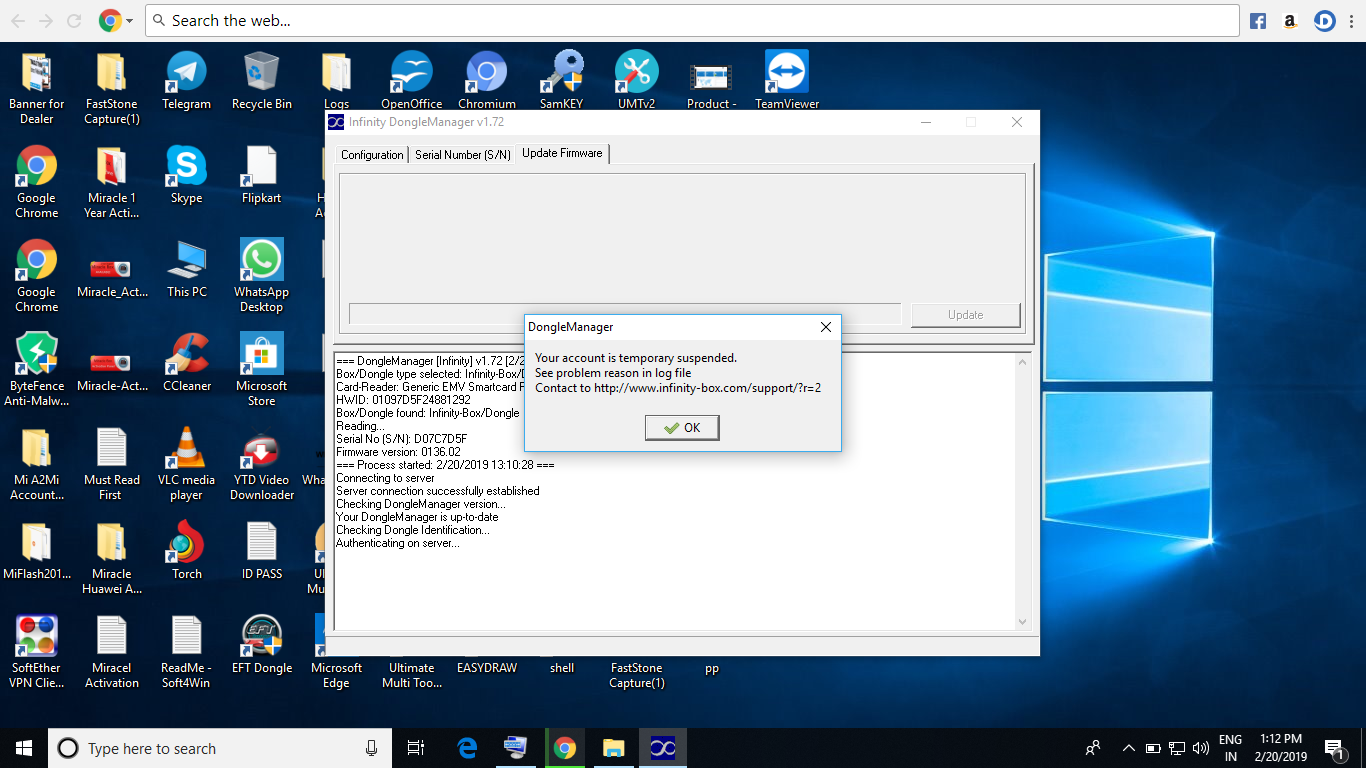
Task: Open the Windows Start menu
Action: click(24, 748)
